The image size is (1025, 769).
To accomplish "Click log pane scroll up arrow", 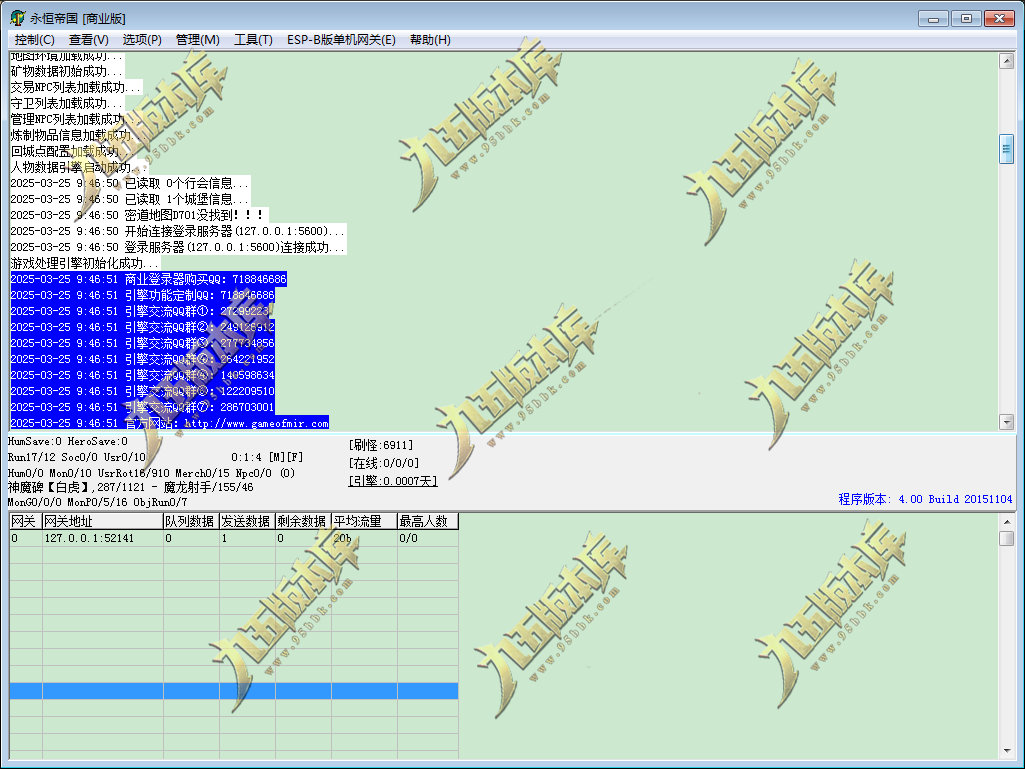I will pyautogui.click(x=1007, y=61).
